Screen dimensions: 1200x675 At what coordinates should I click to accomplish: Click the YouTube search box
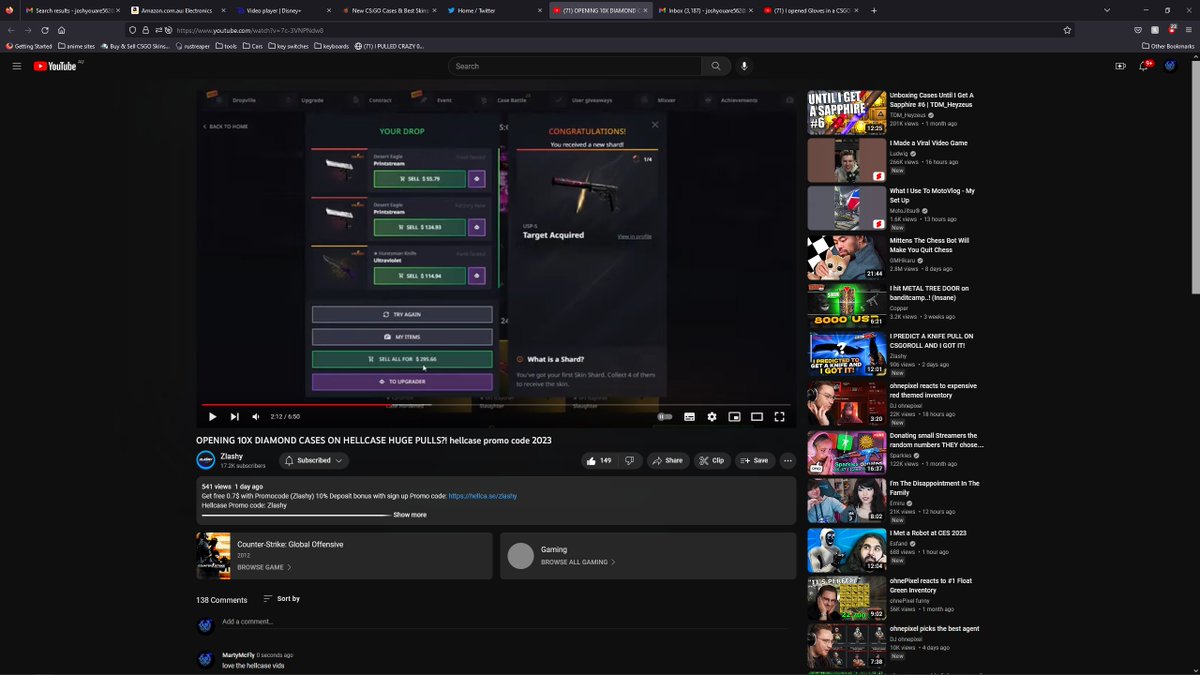point(575,66)
